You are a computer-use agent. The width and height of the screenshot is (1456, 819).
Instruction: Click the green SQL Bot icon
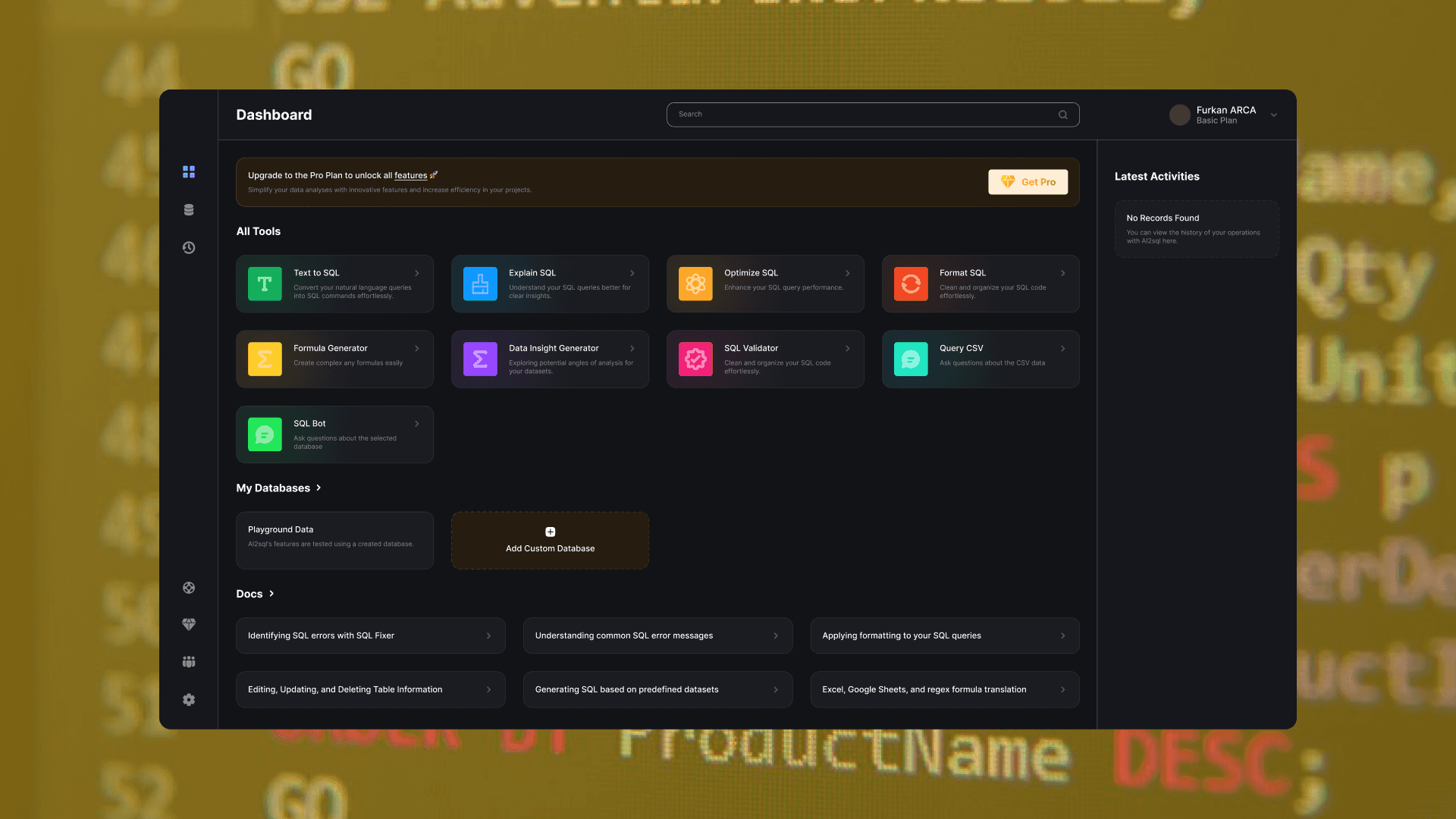pos(265,435)
